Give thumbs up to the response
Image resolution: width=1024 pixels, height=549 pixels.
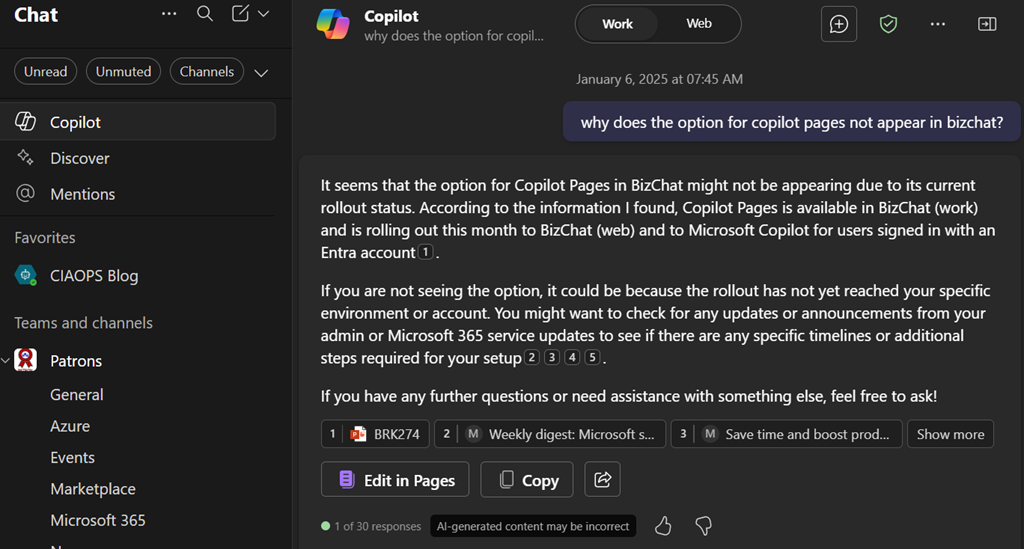[663, 525]
